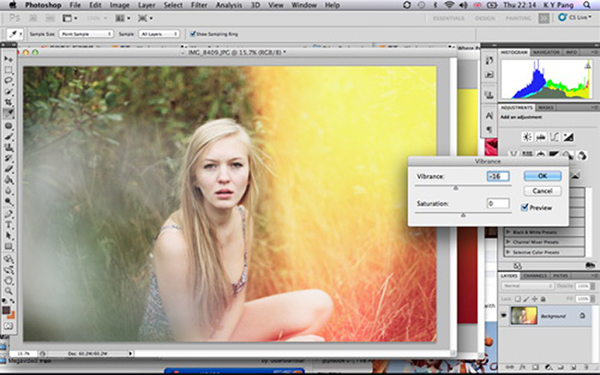Viewport: 600px width, 375px height.
Task: Uncheck Show Sampling Ring option
Action: (x=193, y=34)
